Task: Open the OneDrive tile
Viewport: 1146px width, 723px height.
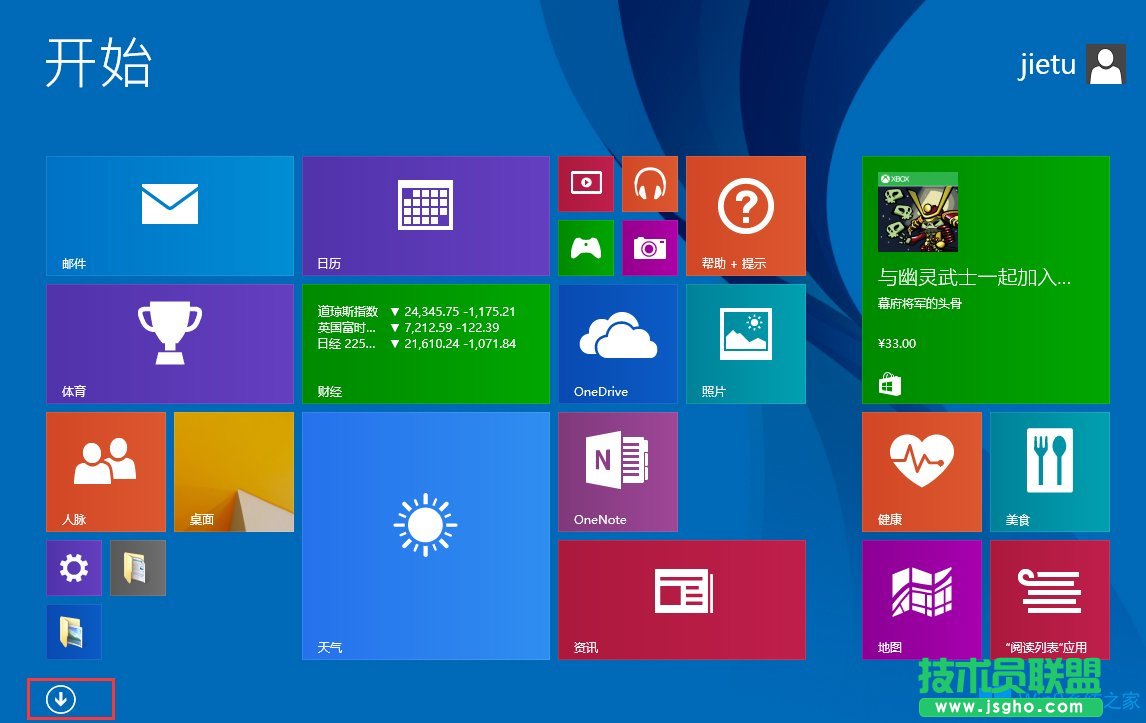Action: (617, 343)
